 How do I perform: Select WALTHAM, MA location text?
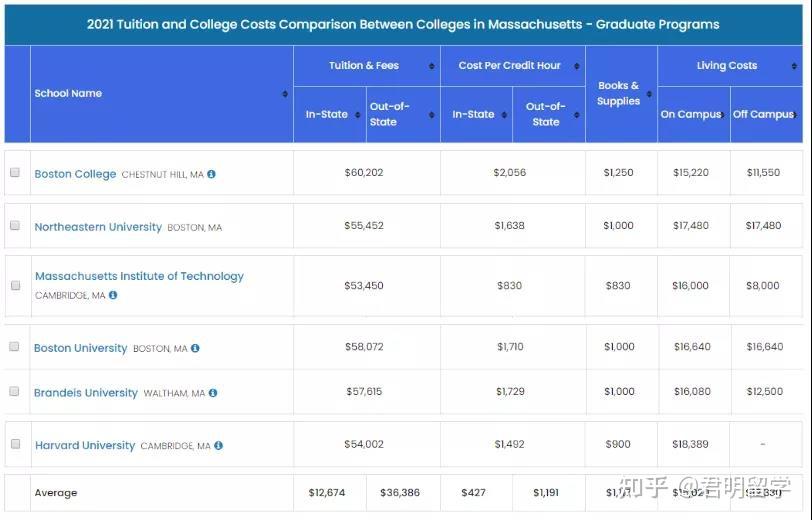coord(174,394)
